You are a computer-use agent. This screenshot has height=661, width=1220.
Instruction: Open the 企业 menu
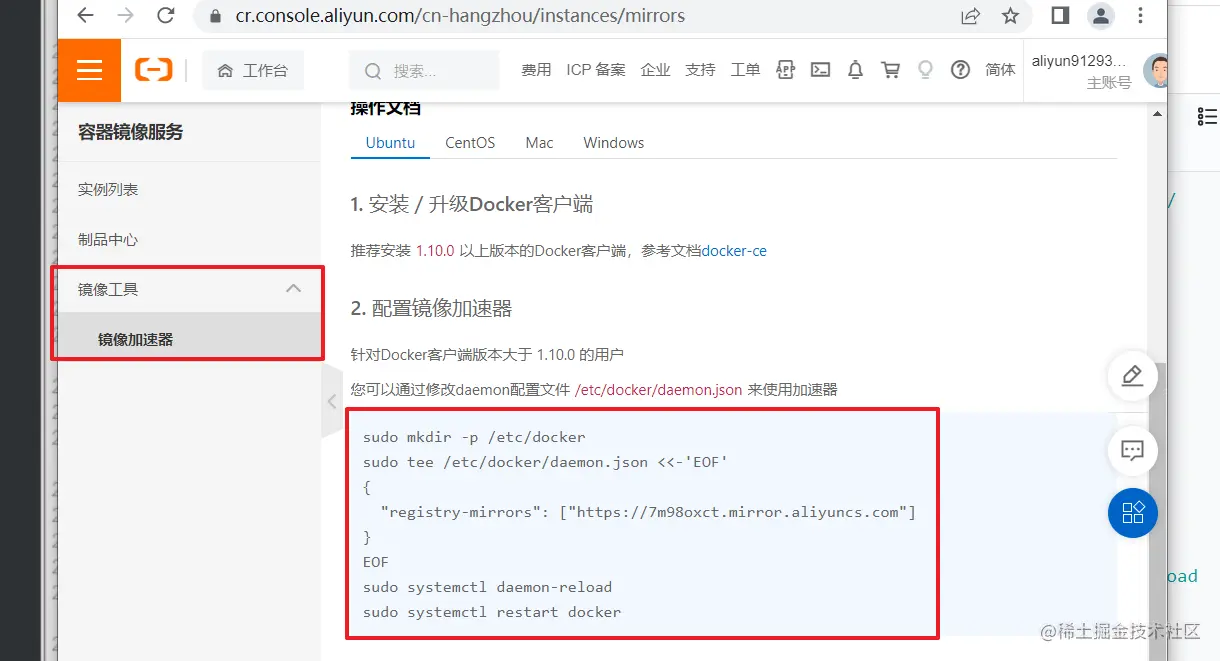pyautogui.click(x=655, y=70)
